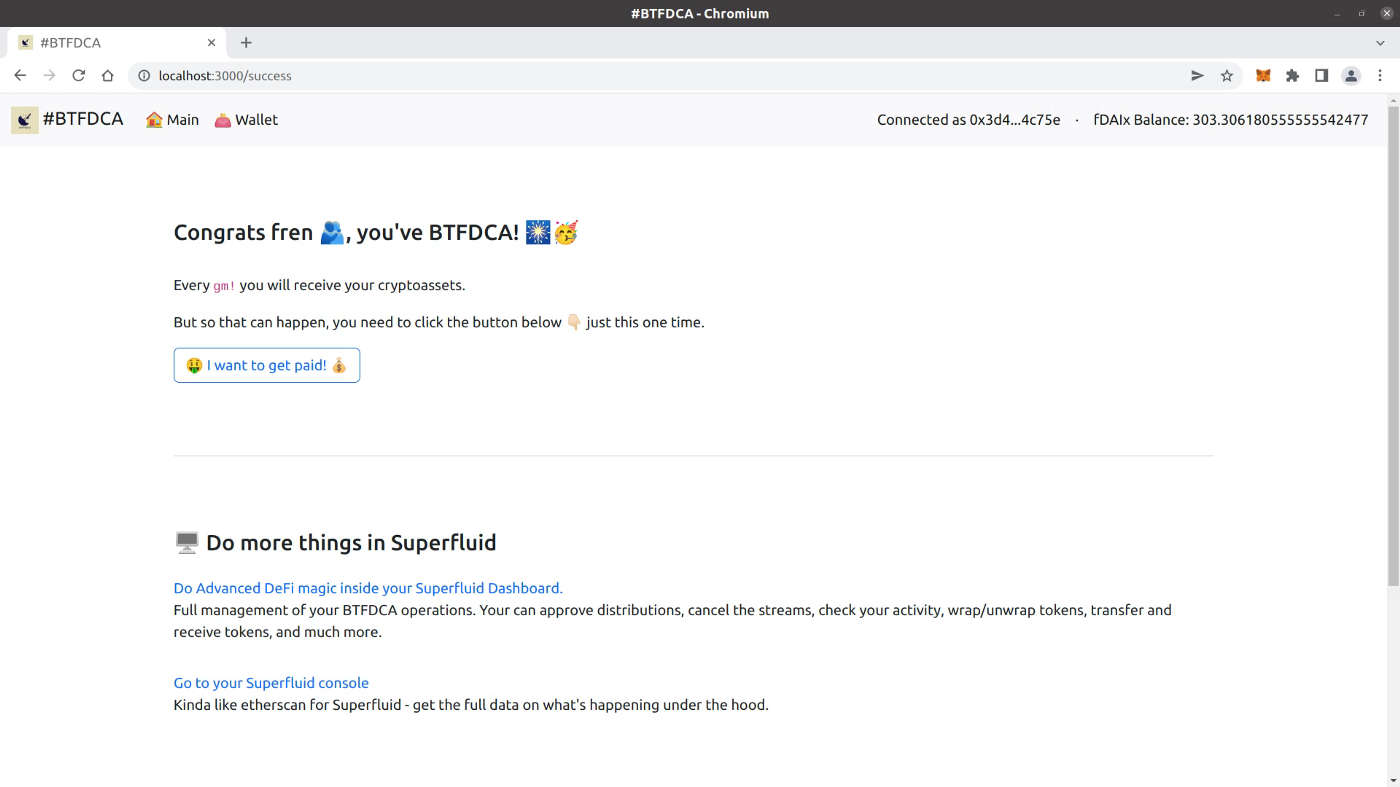Image resolution: width=1400 pixels, height=787 pixels.
Task: Navigate to the Main page
Action: (172, 120)
